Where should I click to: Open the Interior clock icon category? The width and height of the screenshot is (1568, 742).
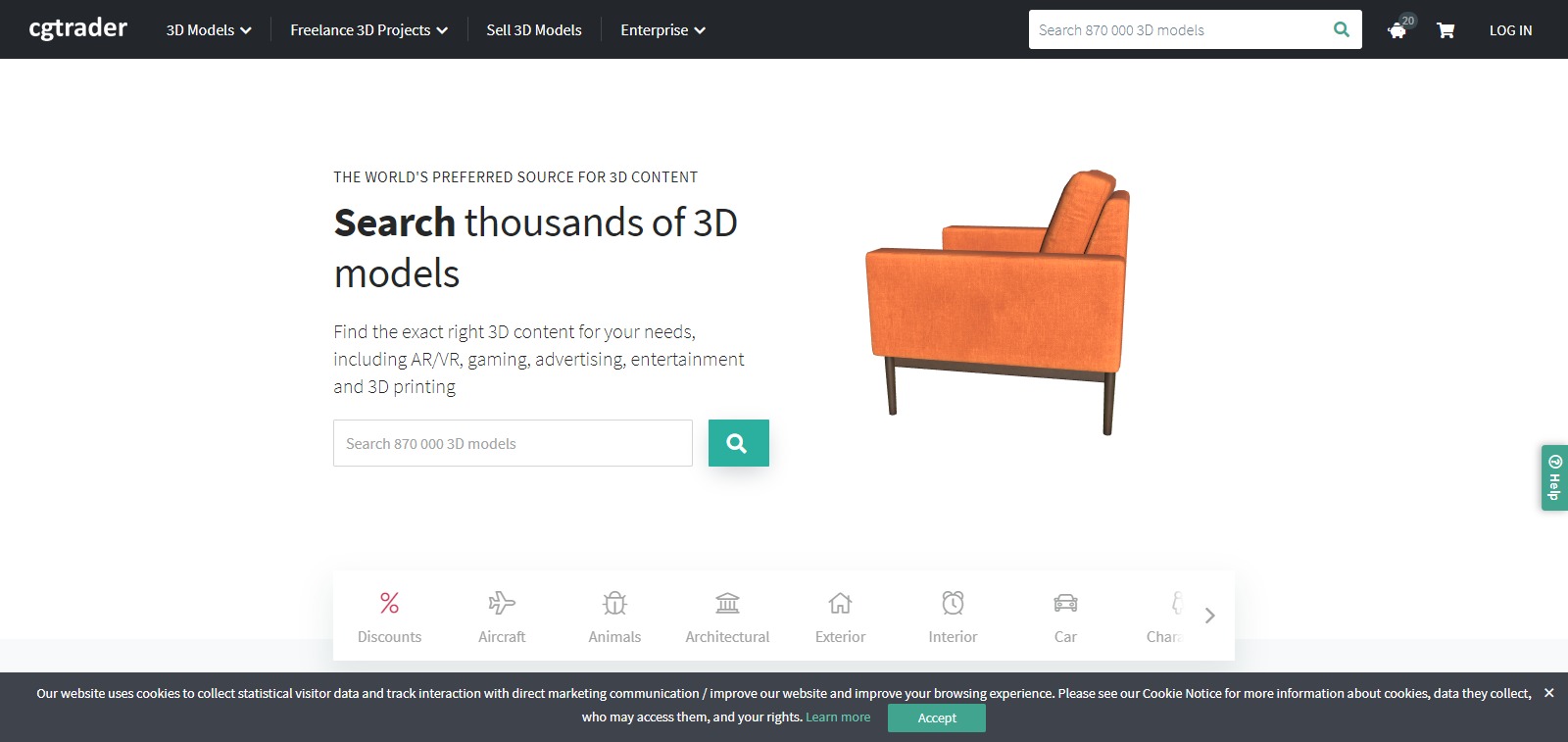953,603
